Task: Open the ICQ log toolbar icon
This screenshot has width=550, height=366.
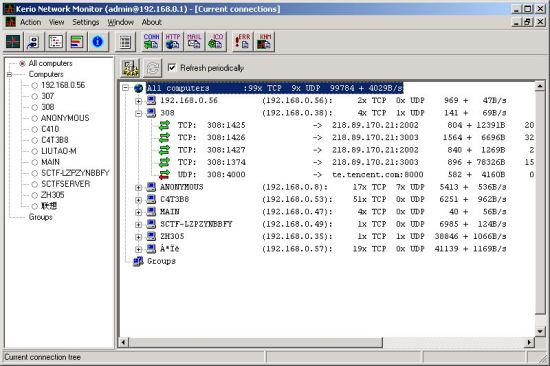Action: pyautogui.click(x=216, y=42)
